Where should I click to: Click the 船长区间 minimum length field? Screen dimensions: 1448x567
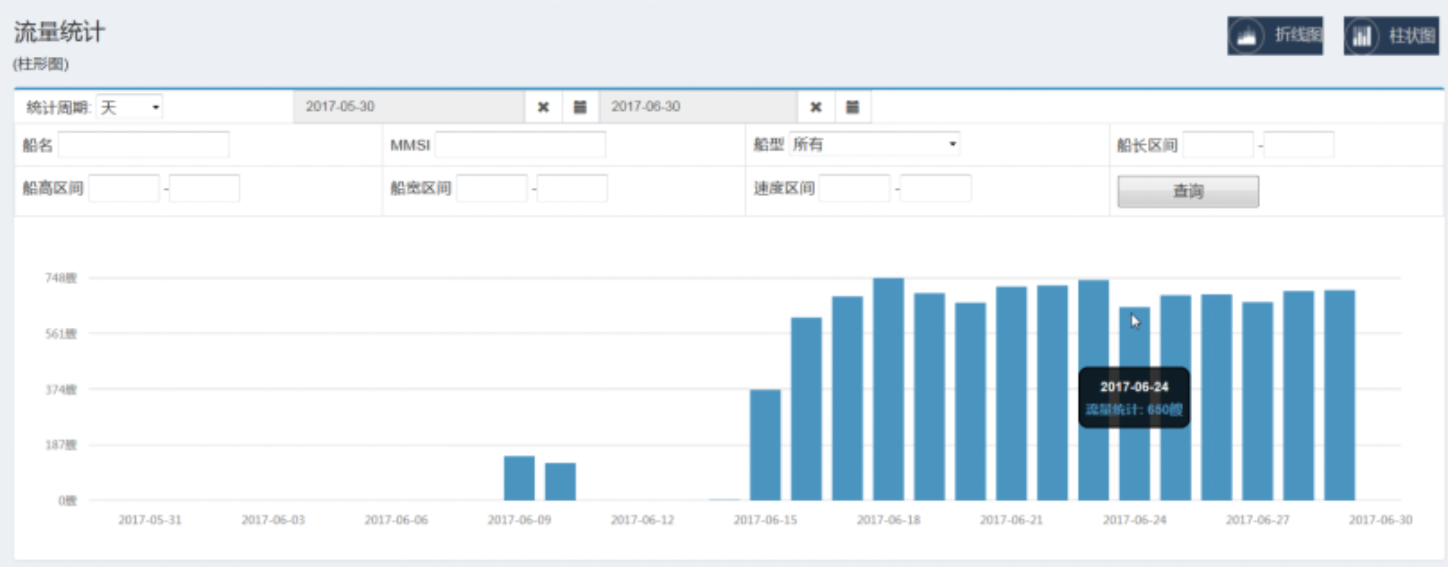coord(1217,145)
